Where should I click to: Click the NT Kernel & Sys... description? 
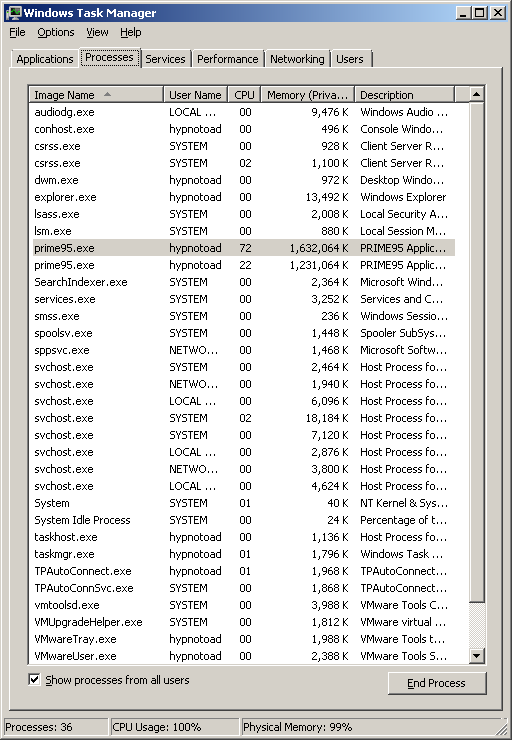point(404,503)
